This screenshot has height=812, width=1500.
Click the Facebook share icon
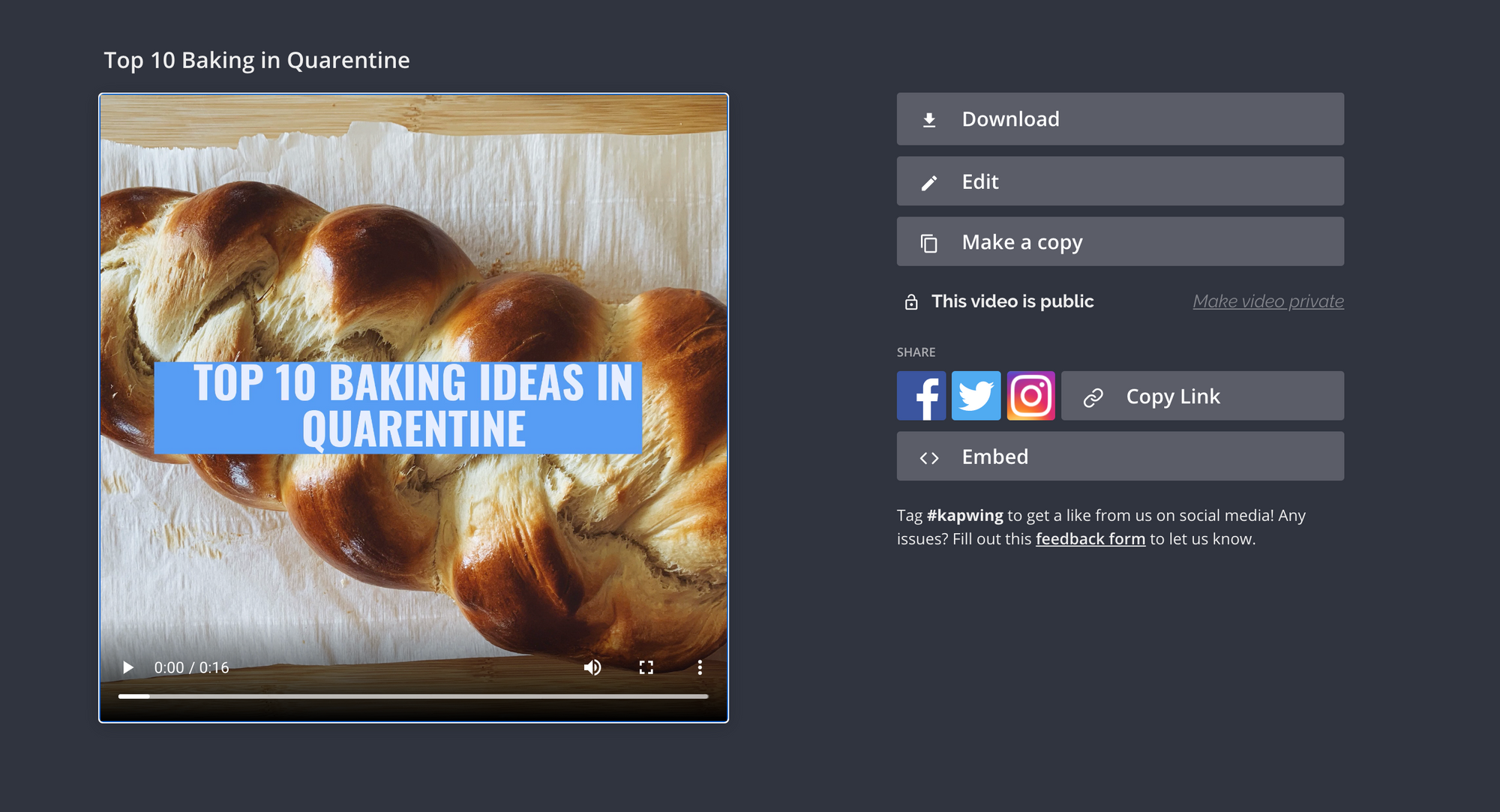pyautogui.click(x=921, y=396)
